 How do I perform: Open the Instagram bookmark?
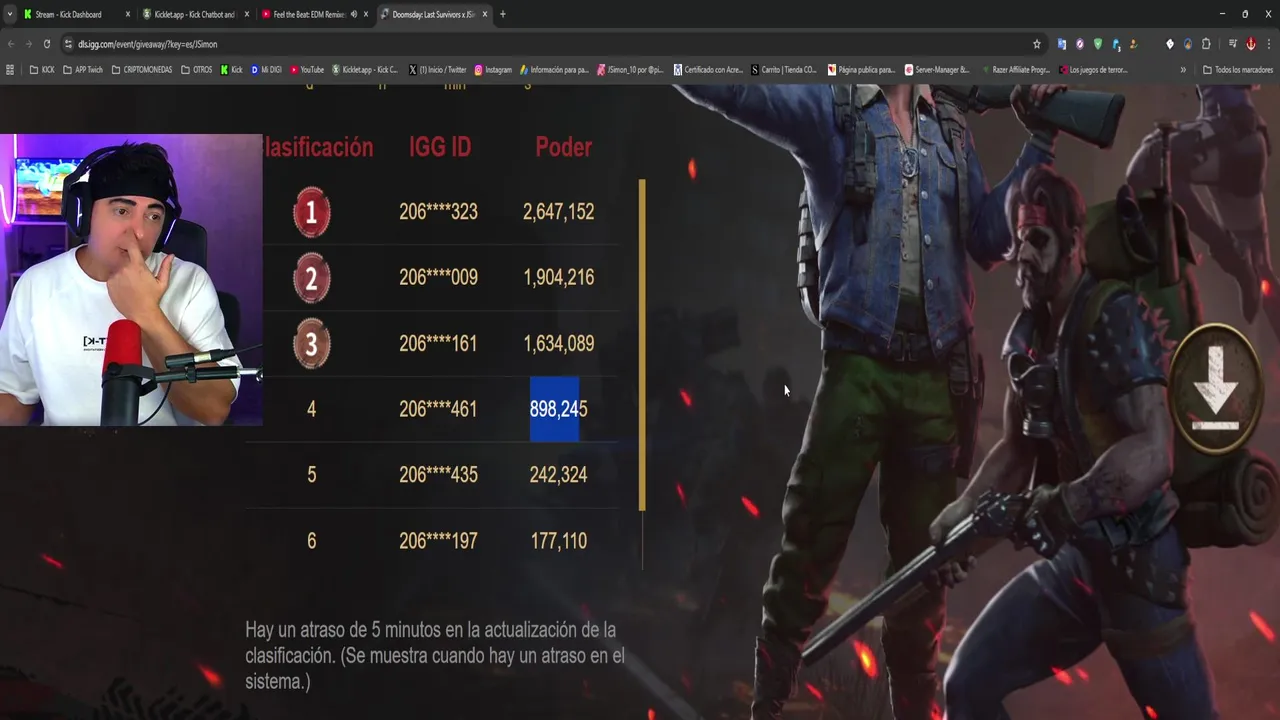coord(493,70)
